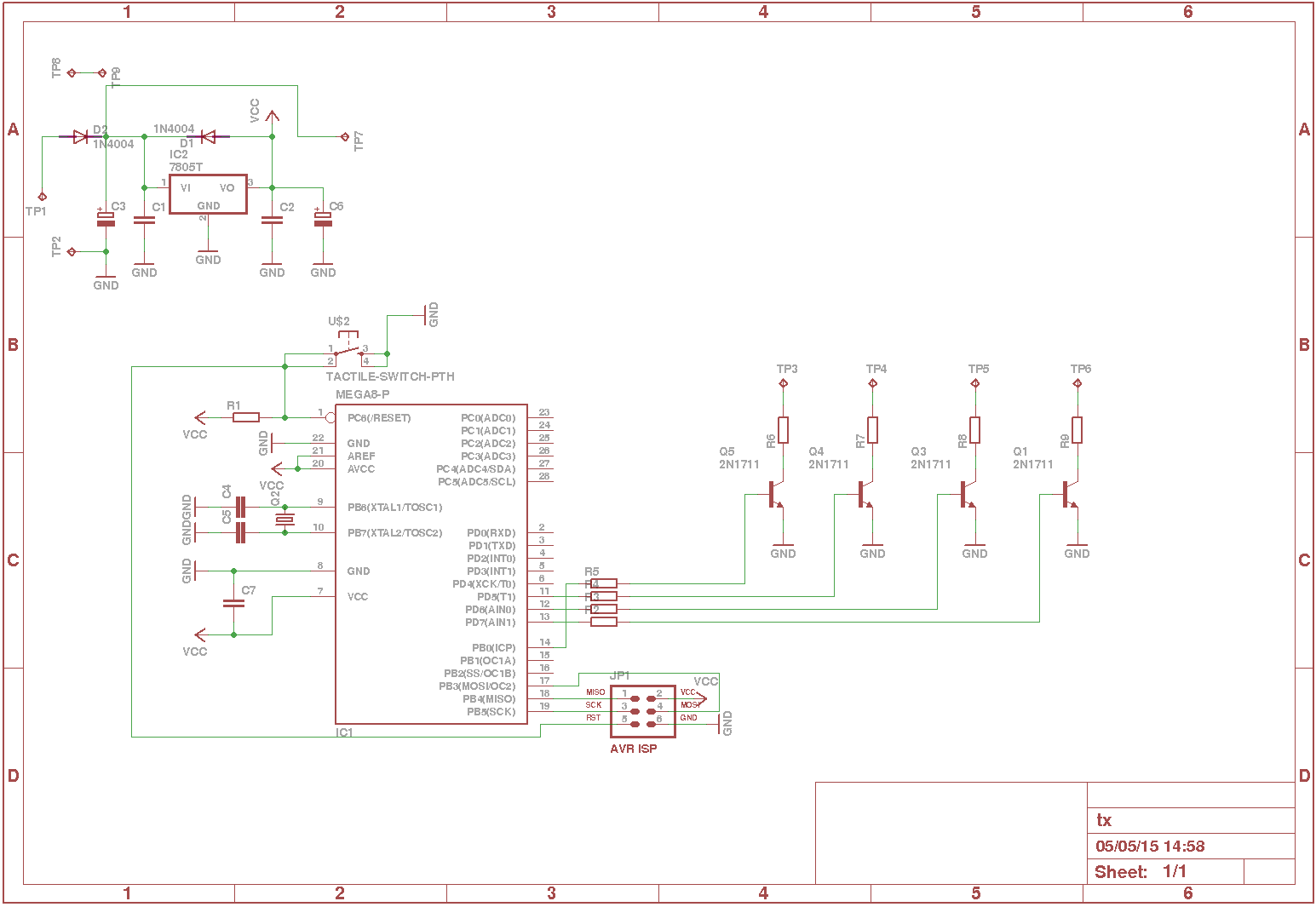Click the GND symbol beside the tactile switch

pyautogui.click(x=425, y=315)
